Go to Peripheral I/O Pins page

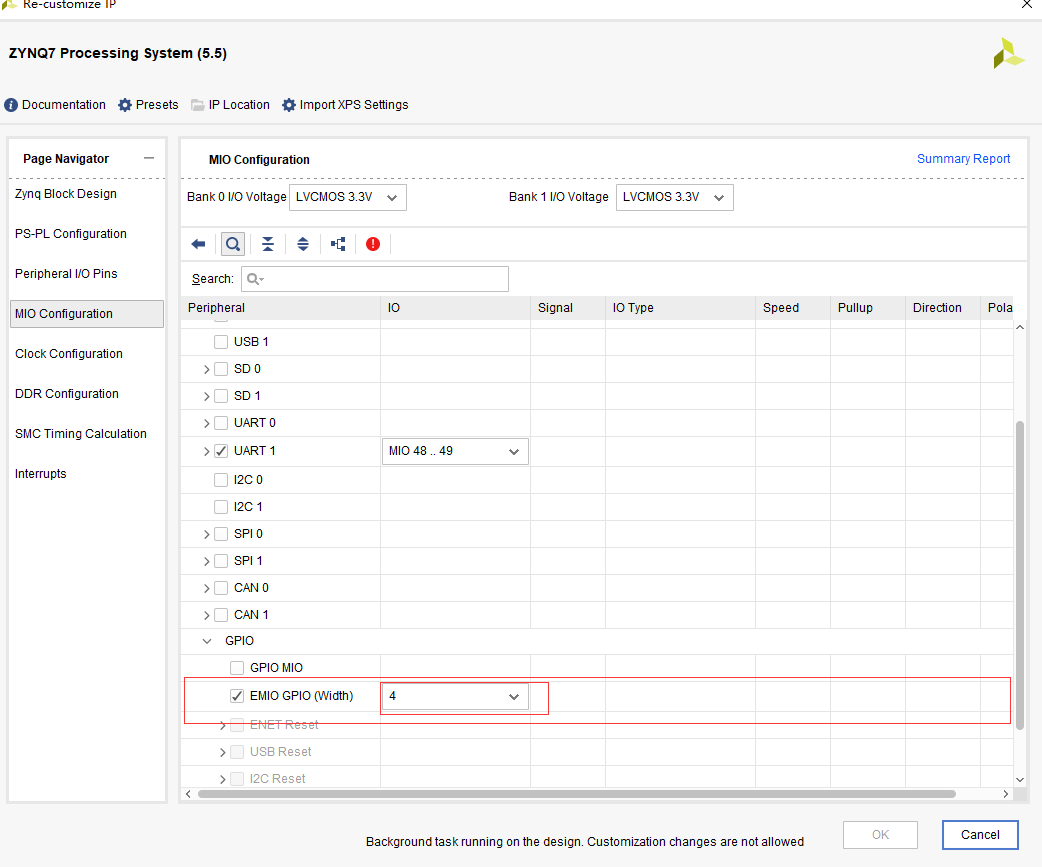click(x=66, y=274)
